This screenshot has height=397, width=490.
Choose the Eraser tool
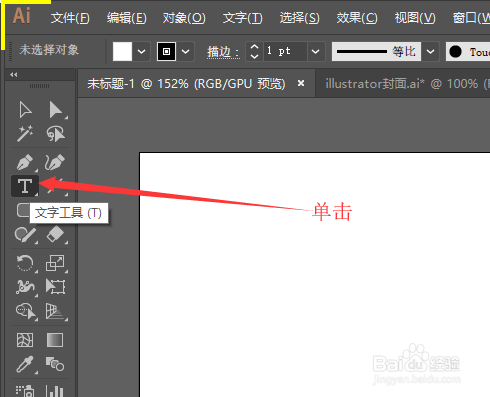pyautogui.click(x=55, y=235)
